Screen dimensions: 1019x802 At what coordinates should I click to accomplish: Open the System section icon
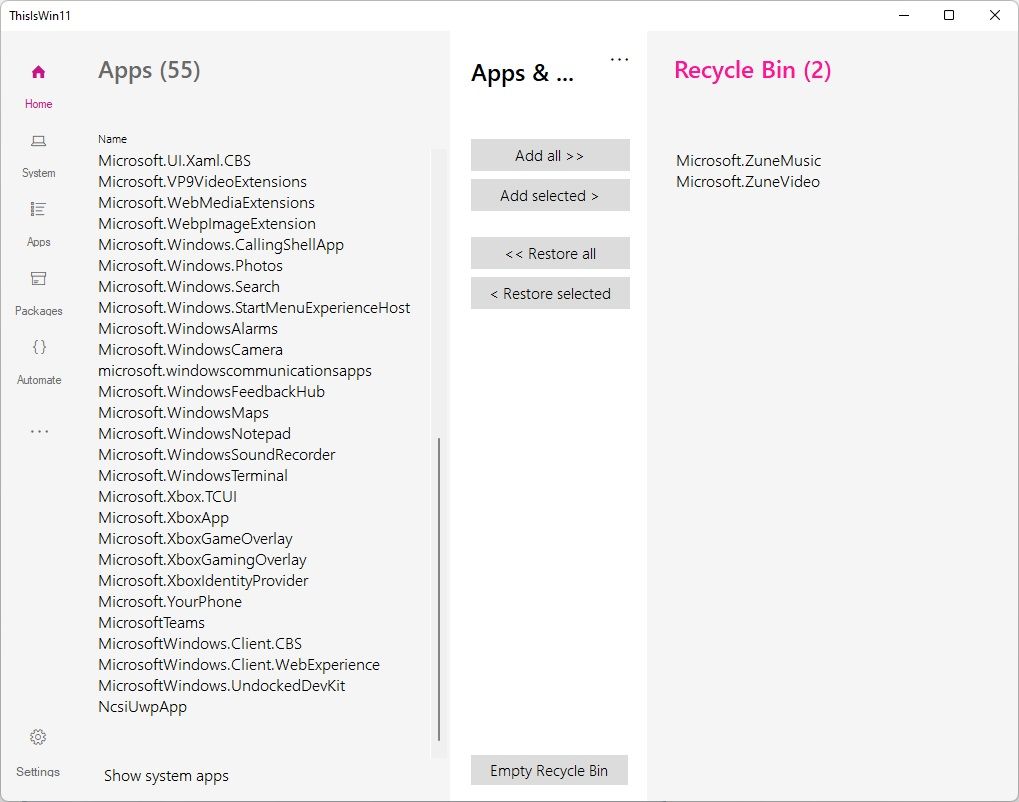tap(38, 140)
